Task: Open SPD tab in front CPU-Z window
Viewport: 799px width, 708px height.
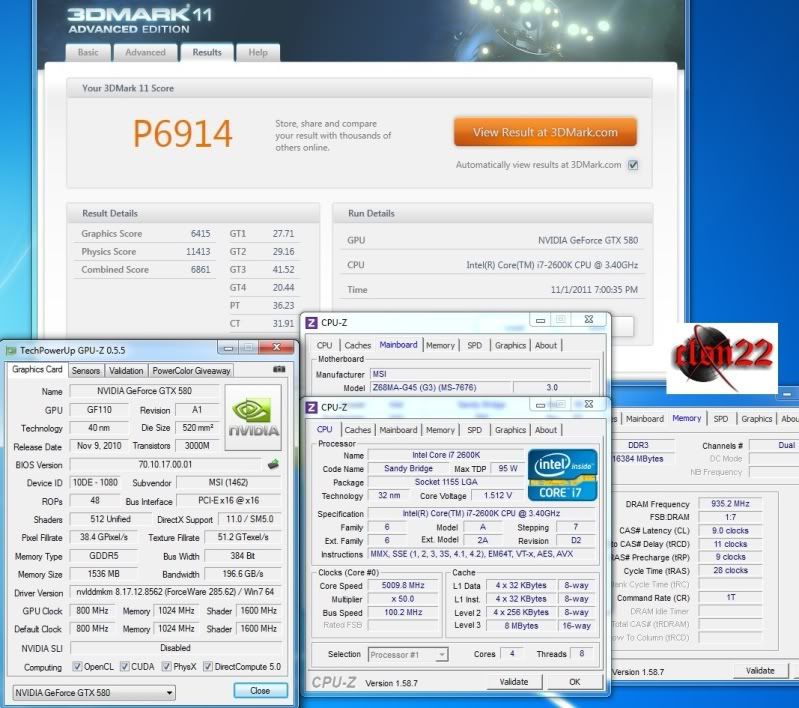Action: pos(474,430)
